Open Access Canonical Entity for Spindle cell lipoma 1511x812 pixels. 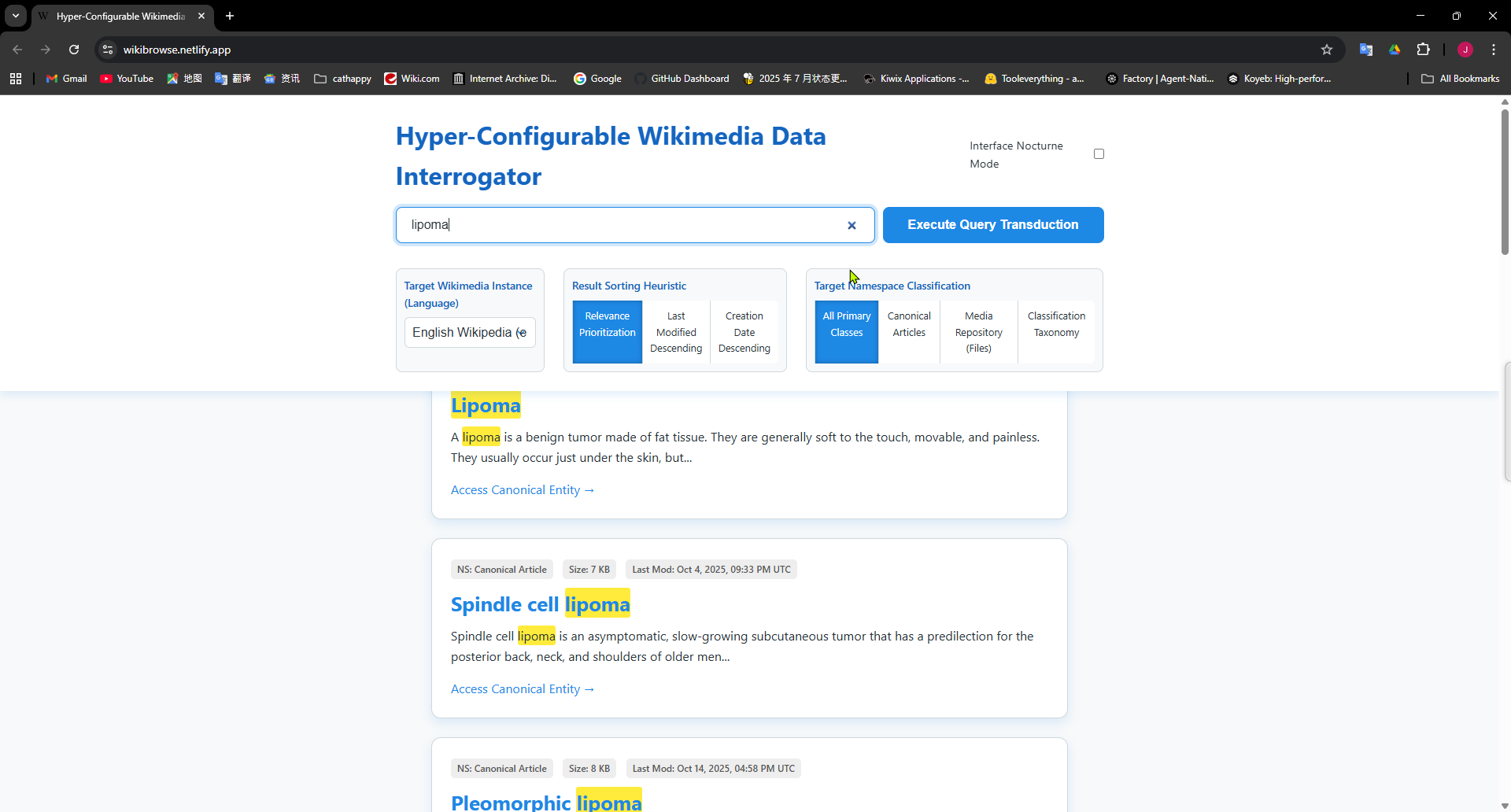522,688
